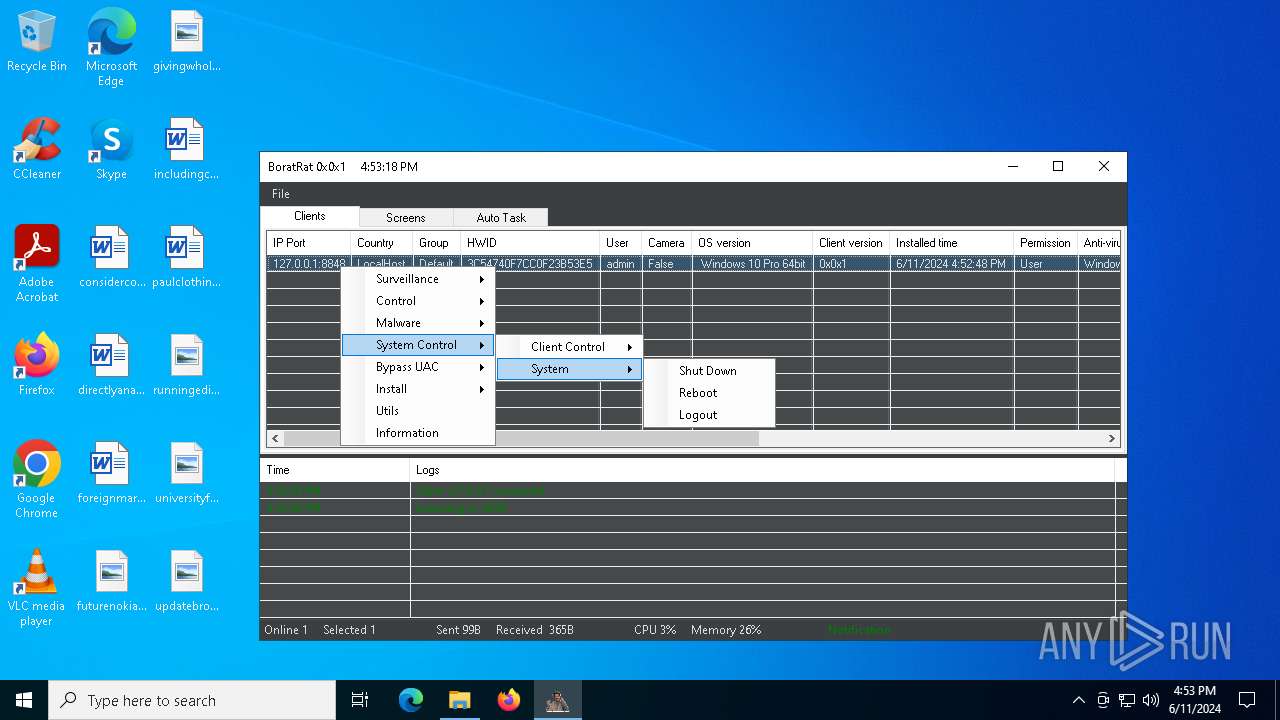
Task: Expand the Control submenu
Action: click(x=417, y=301)
